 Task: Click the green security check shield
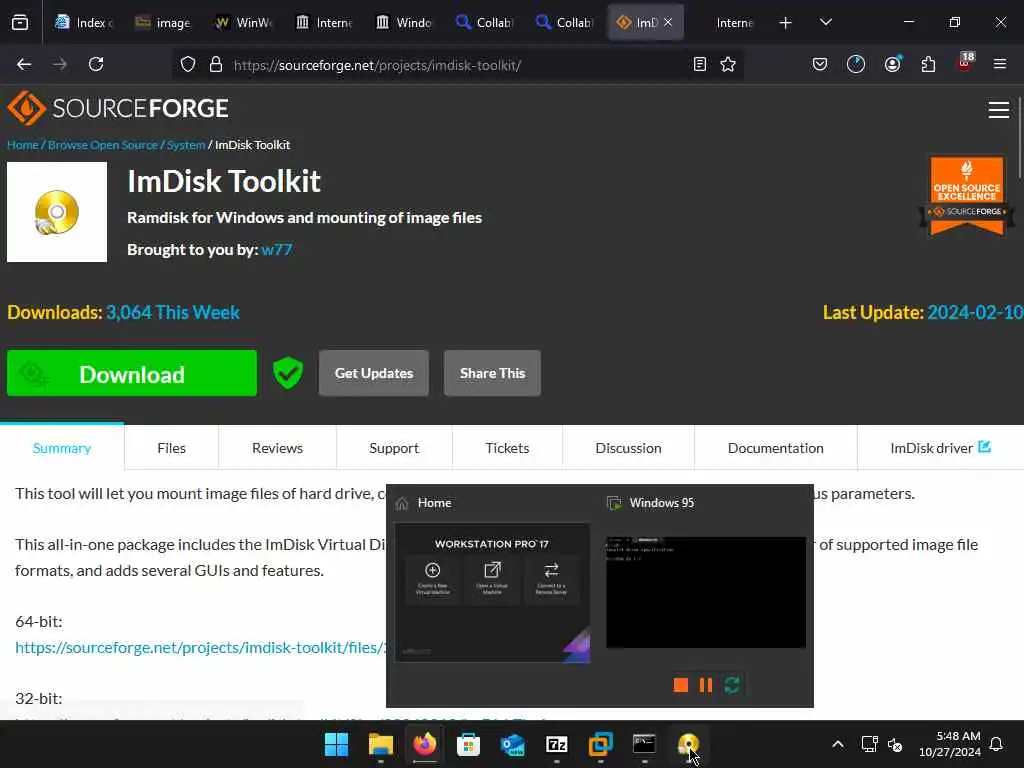[288, 373]
